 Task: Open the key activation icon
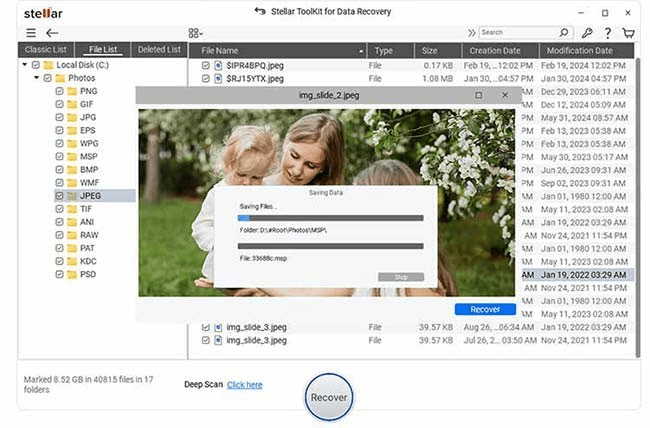[586, 33]
